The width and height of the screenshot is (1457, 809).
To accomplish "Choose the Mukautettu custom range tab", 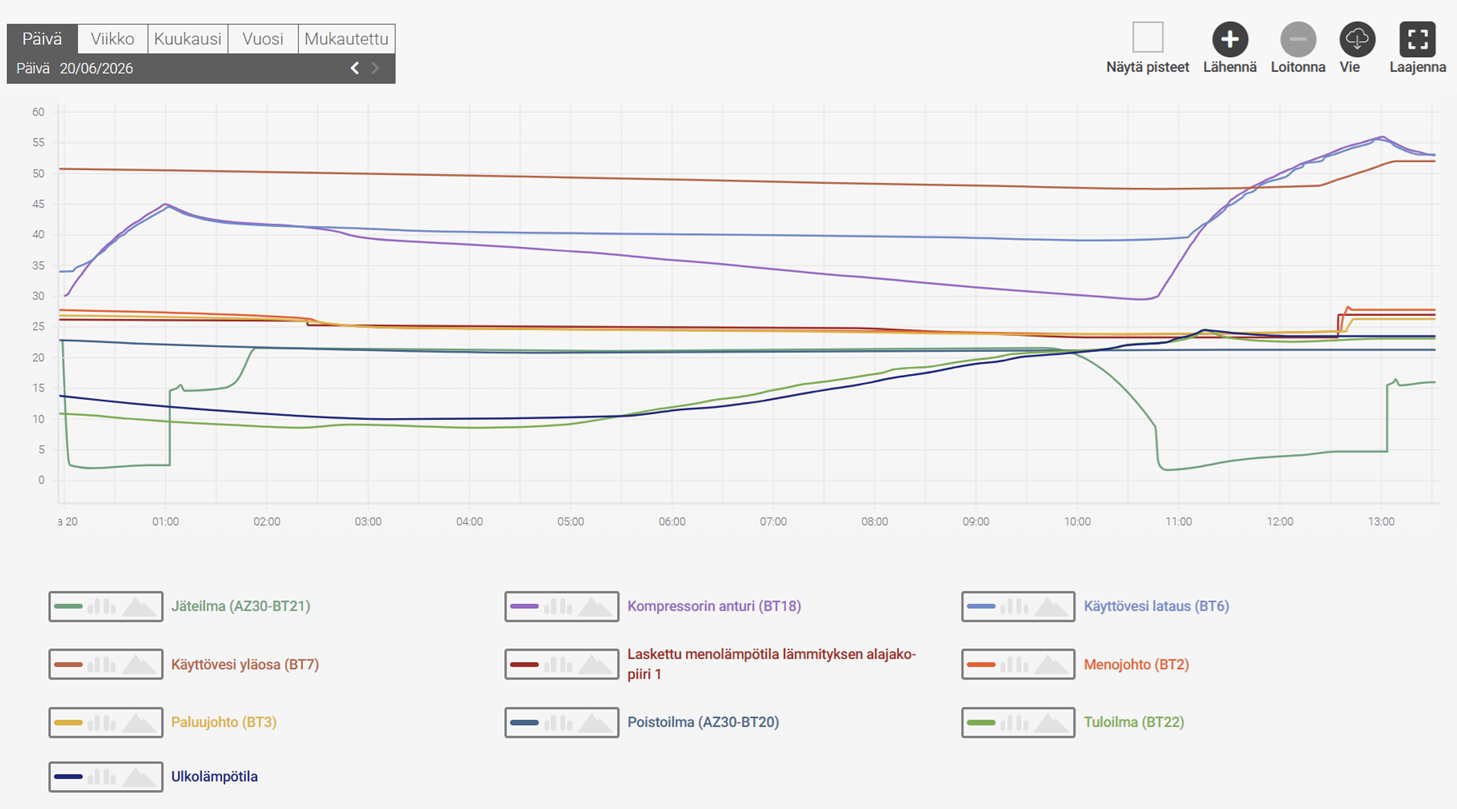I will 346,39.
